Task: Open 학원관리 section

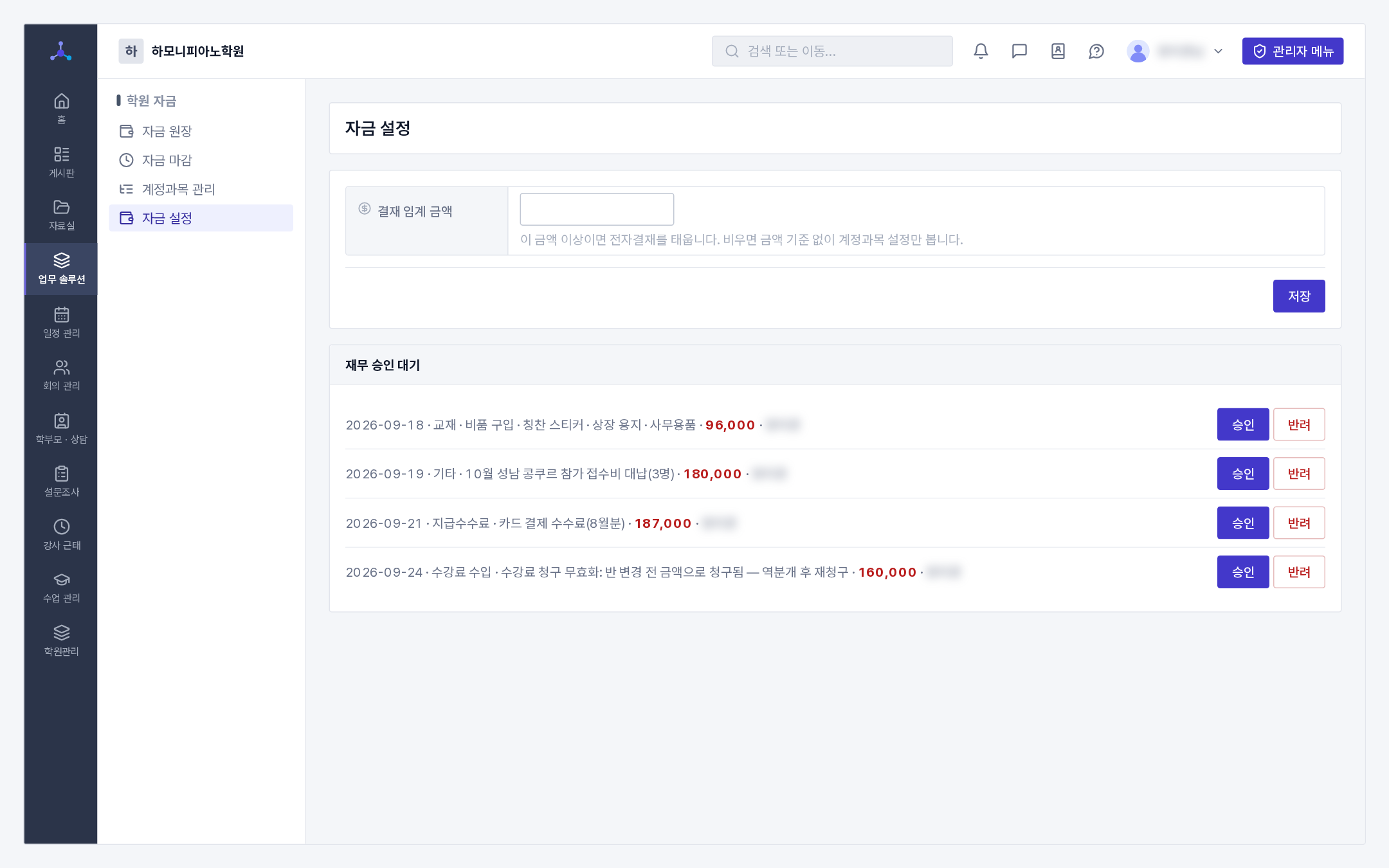Action: tap(61, 640)
